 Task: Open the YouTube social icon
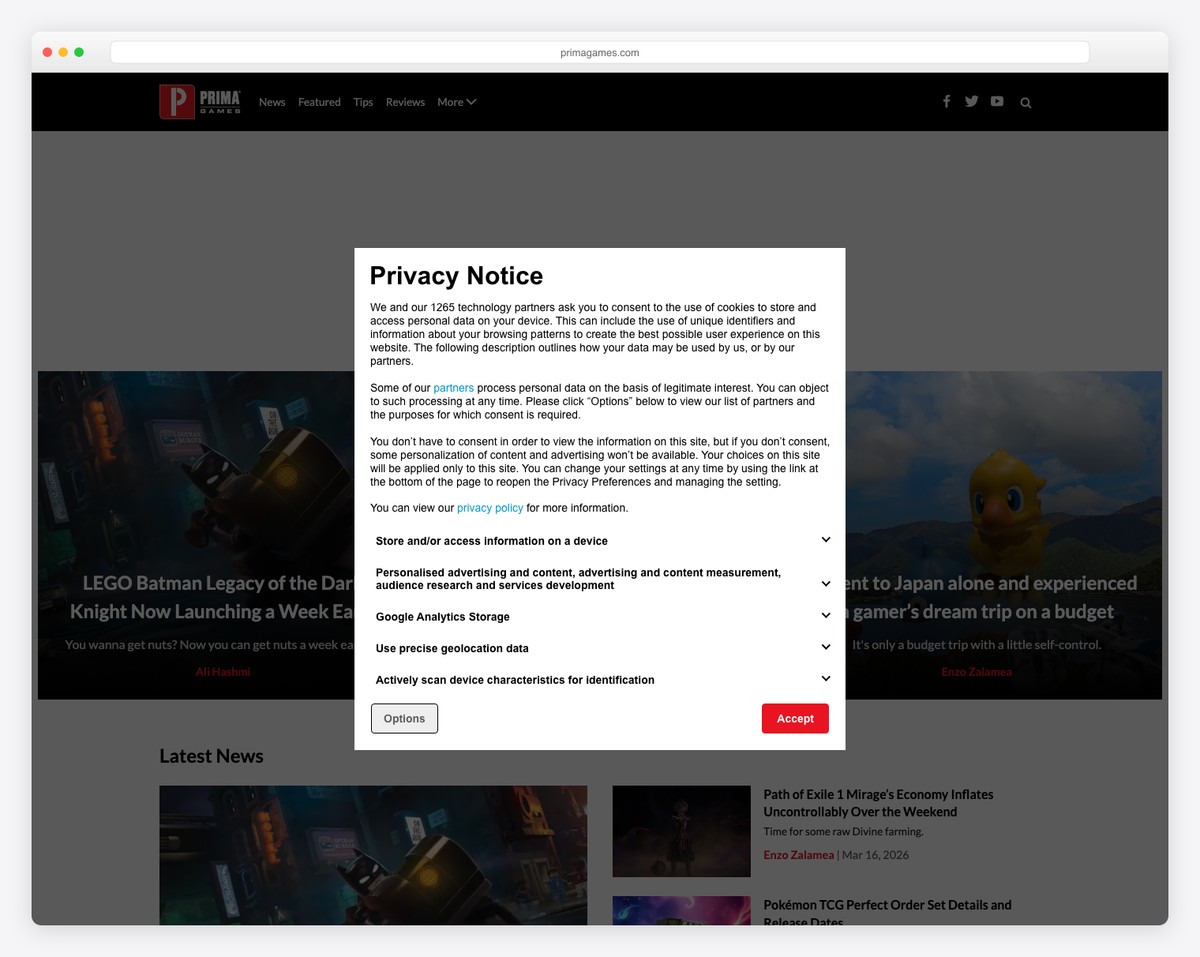[x=997, y=102]
